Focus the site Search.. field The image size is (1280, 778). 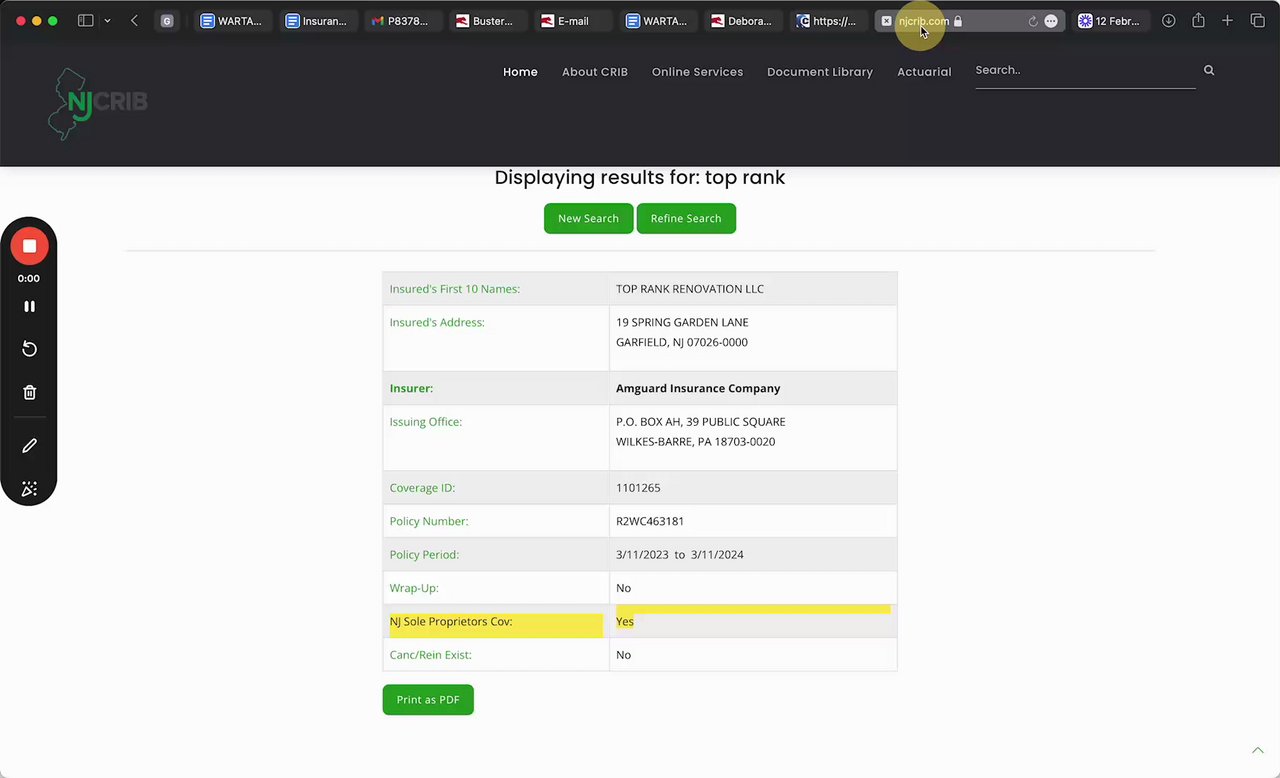pyautogui.click(x=1085, y=71)
